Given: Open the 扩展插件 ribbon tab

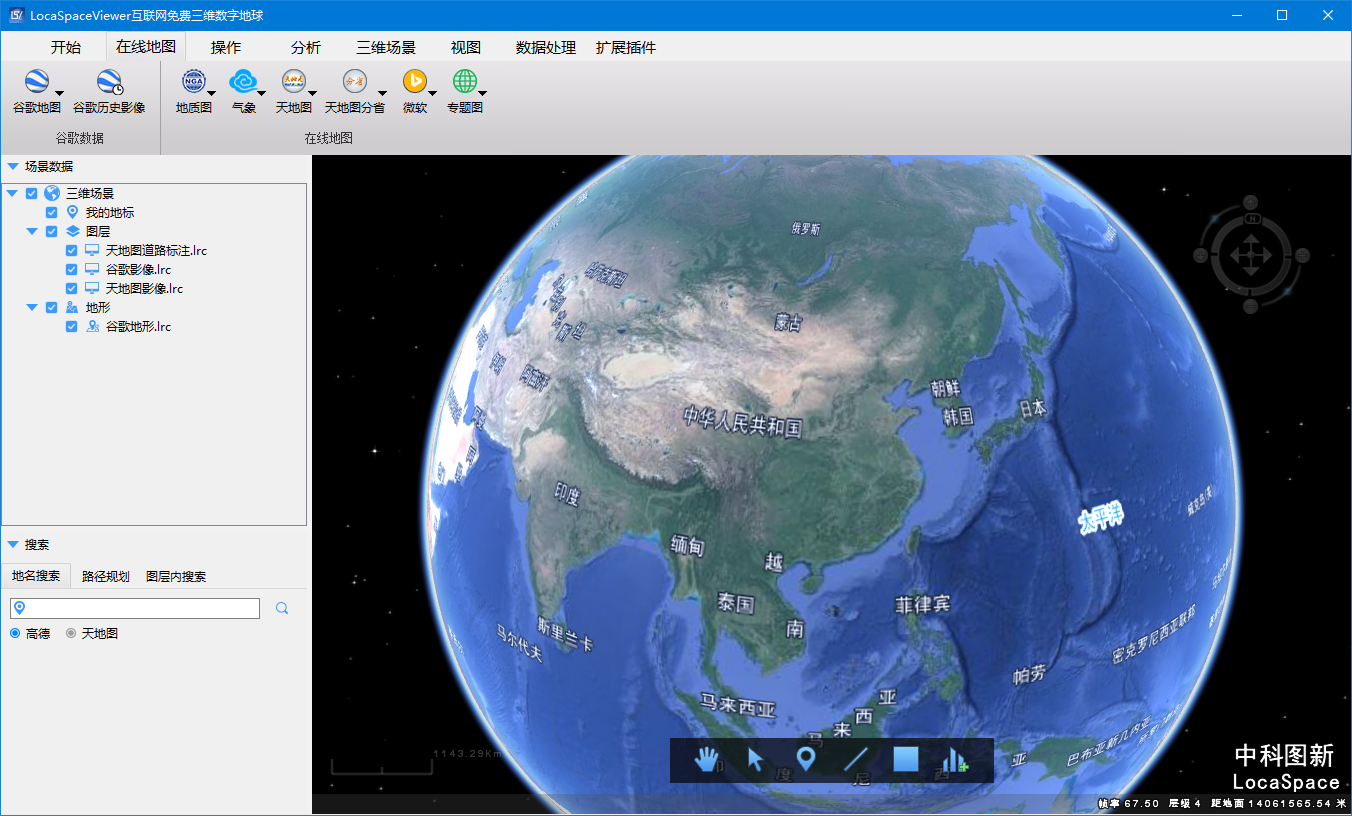Looking at the screenshot, I should pos(626,47).
